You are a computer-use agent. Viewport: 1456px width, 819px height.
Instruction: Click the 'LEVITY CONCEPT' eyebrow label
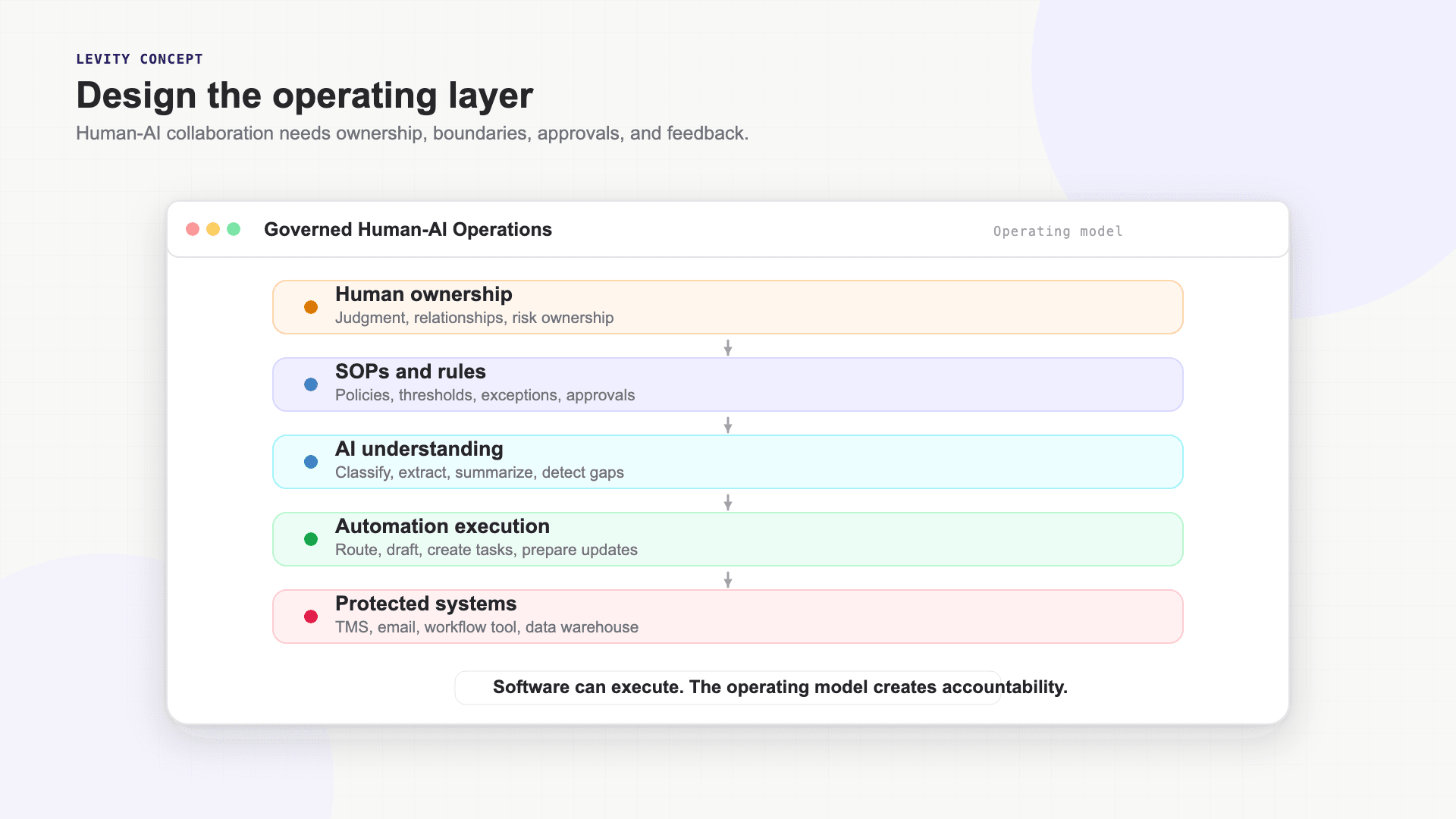(x=140, y=59)
